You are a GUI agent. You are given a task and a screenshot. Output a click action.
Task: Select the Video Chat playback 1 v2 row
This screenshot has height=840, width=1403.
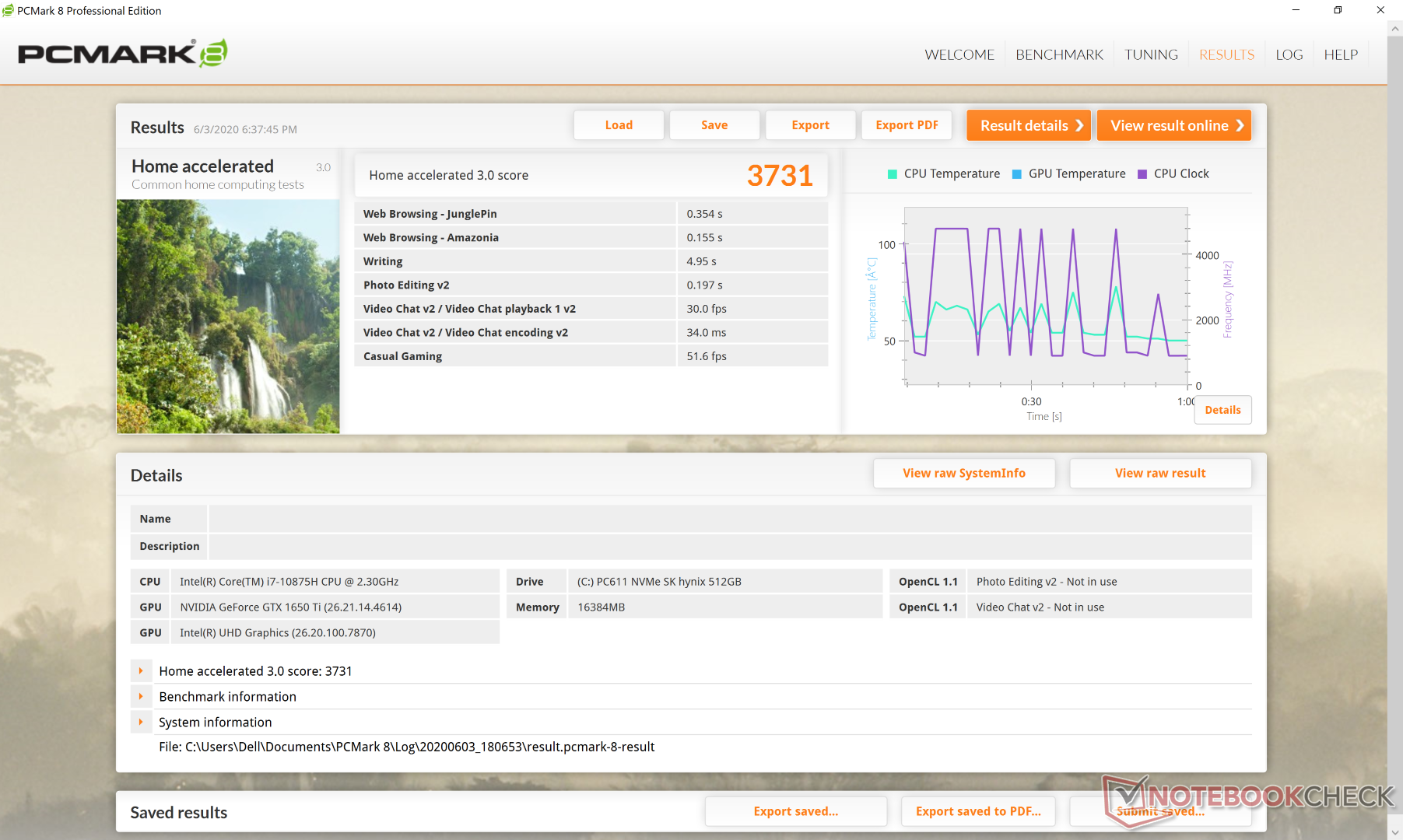(x=591, y=309)
